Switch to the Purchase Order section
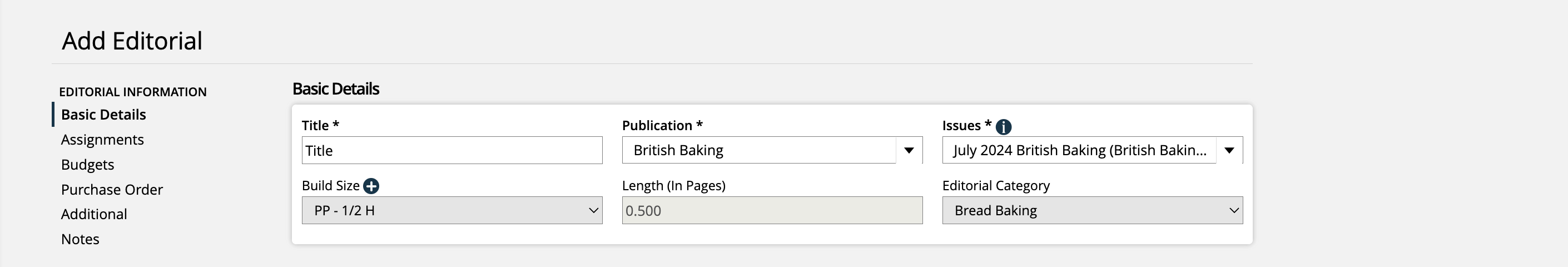1568x267 pixels. pos(112,190)
